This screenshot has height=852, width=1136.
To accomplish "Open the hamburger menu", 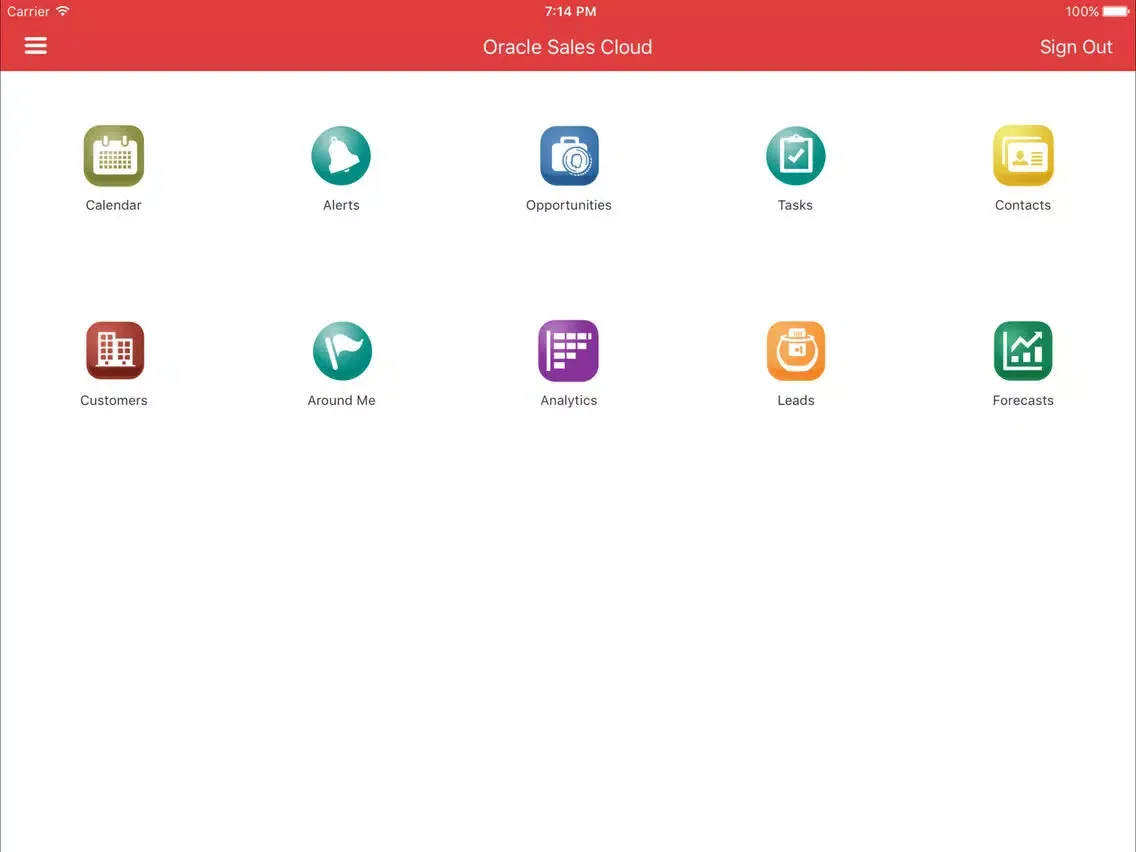I will pyautogui.click(x=36, y=46).
